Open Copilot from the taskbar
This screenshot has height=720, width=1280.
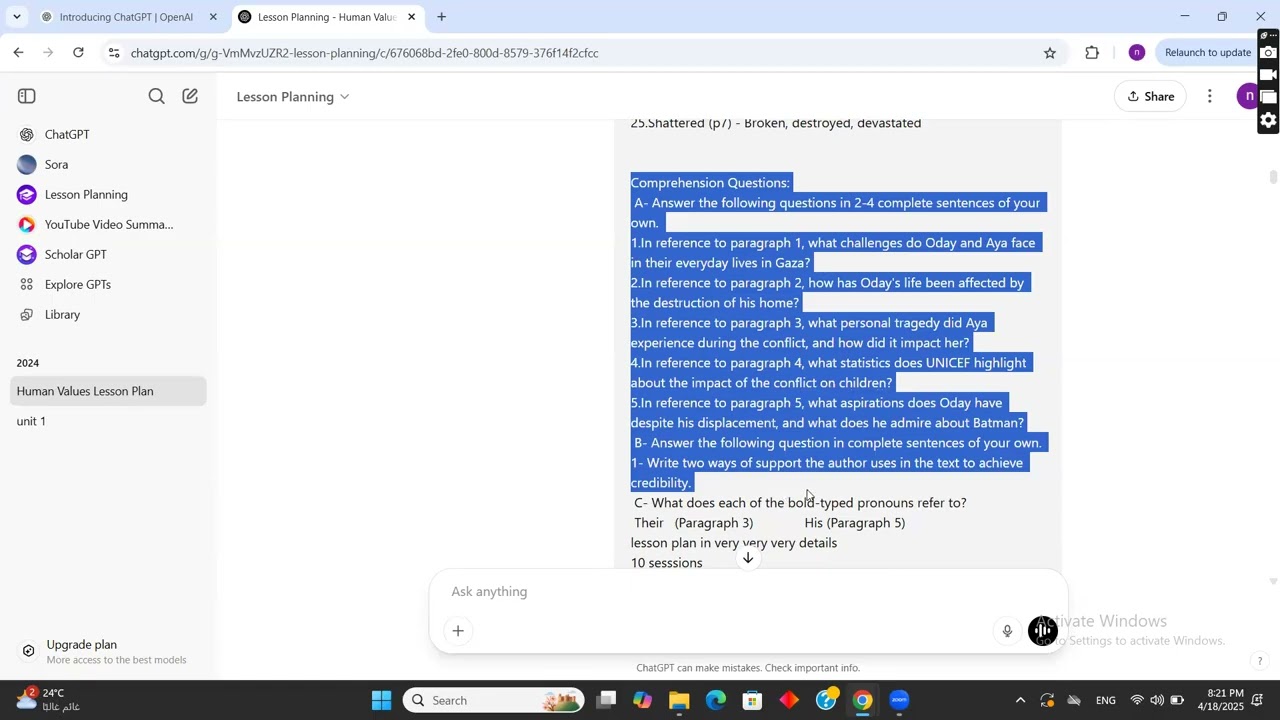click(642, 700)
